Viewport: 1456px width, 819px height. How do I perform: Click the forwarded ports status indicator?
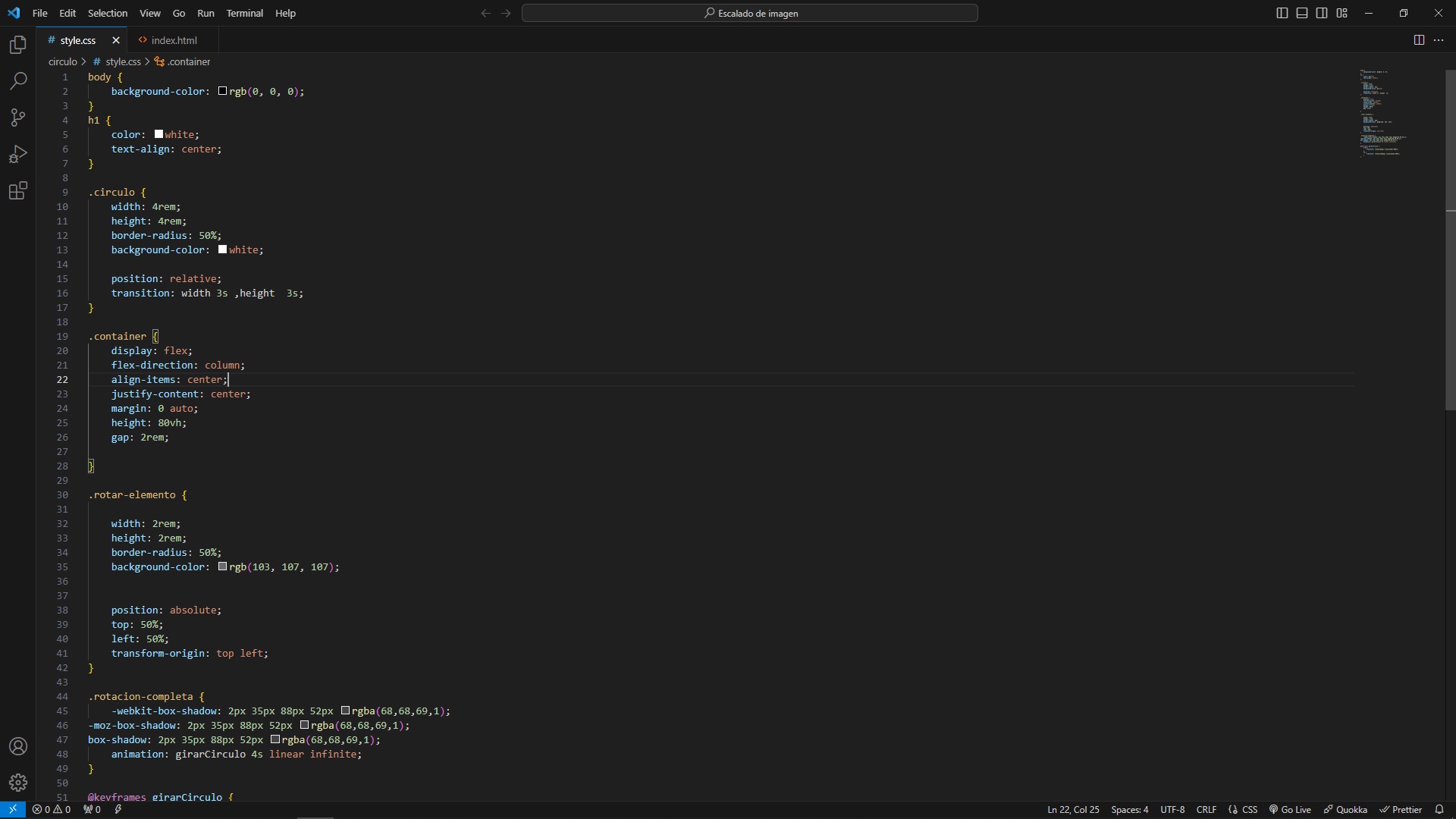[x=92, y=809]
